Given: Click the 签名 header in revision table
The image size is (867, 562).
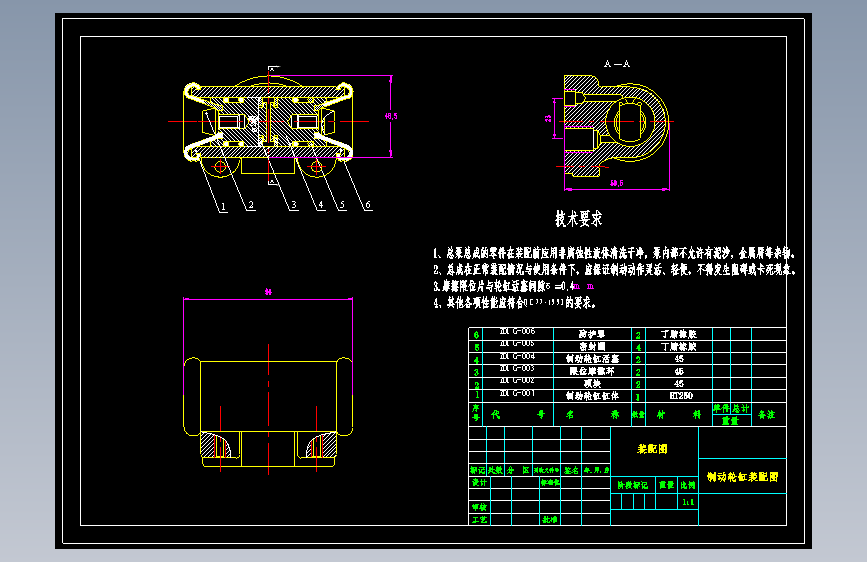Looking at the screenshot, I should pos(571,470).
